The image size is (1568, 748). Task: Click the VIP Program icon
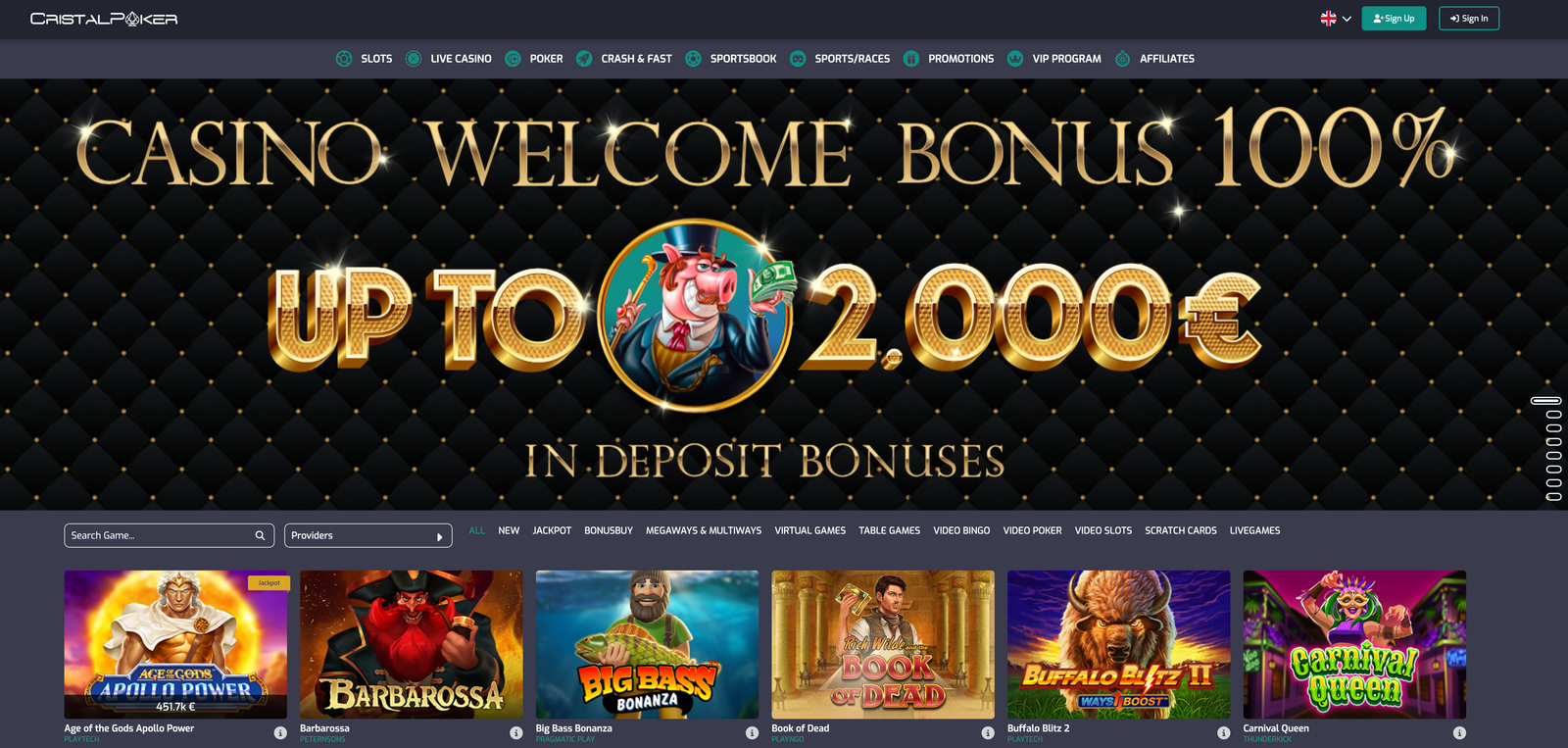tap(1015, 59)
